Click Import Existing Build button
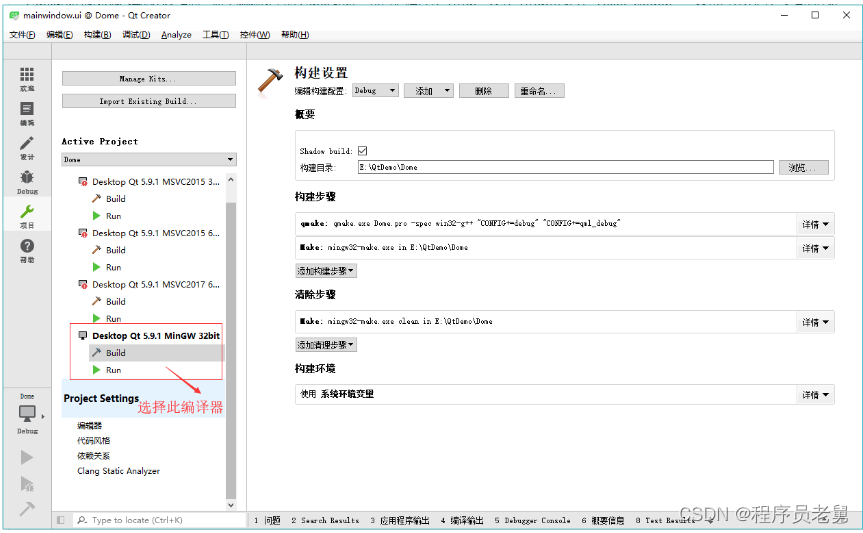 (x=149, y=101)
